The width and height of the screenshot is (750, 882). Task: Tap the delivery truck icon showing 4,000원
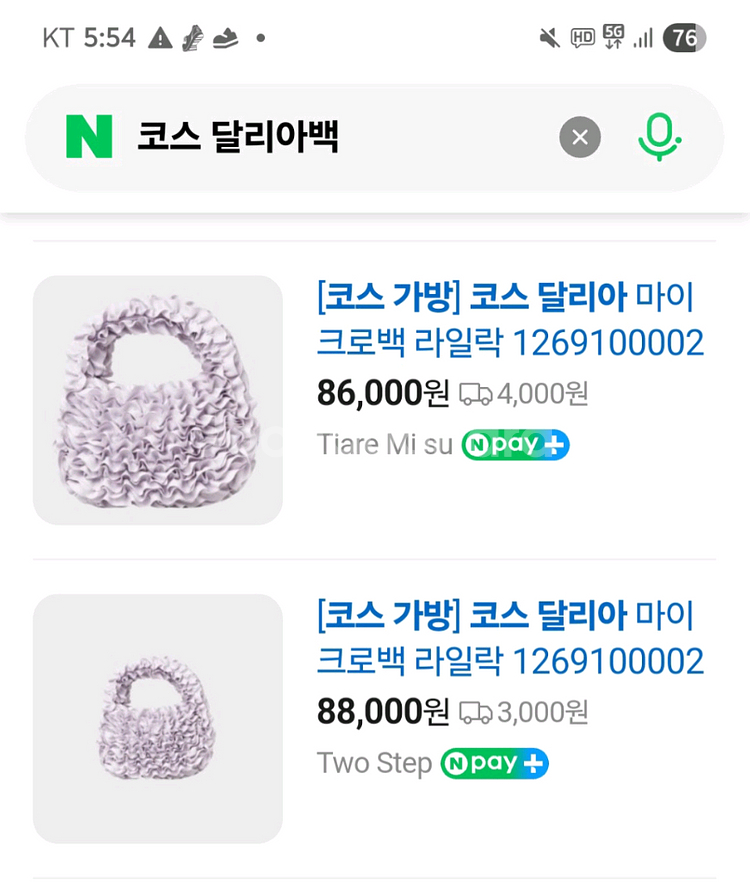click(475, 394)
